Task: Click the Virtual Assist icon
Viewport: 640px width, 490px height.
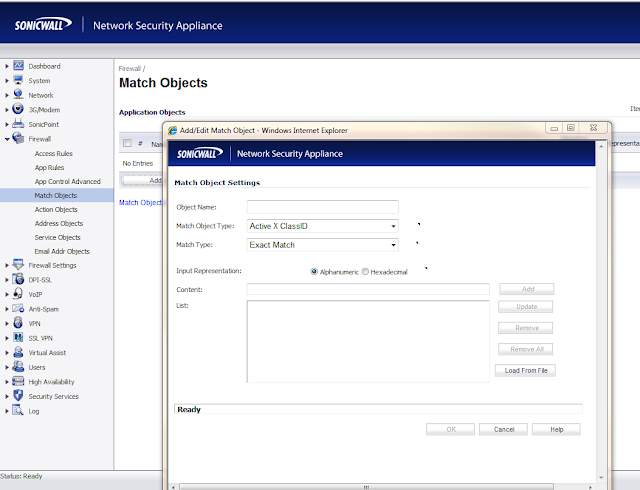Action: [18, 352]
